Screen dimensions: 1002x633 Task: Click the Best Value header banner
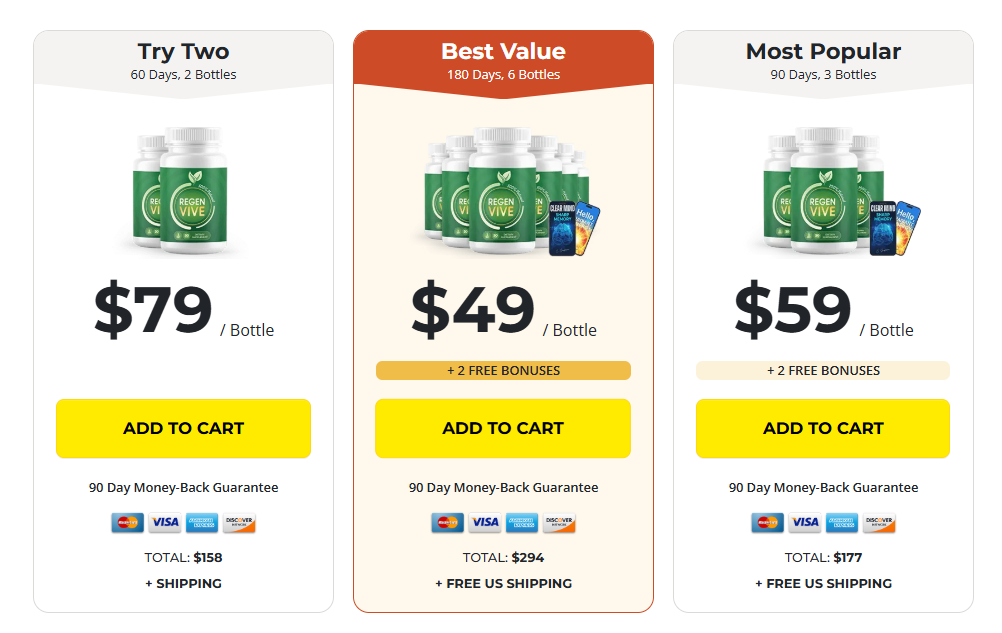pyautogui.click(x=503, y=59)
